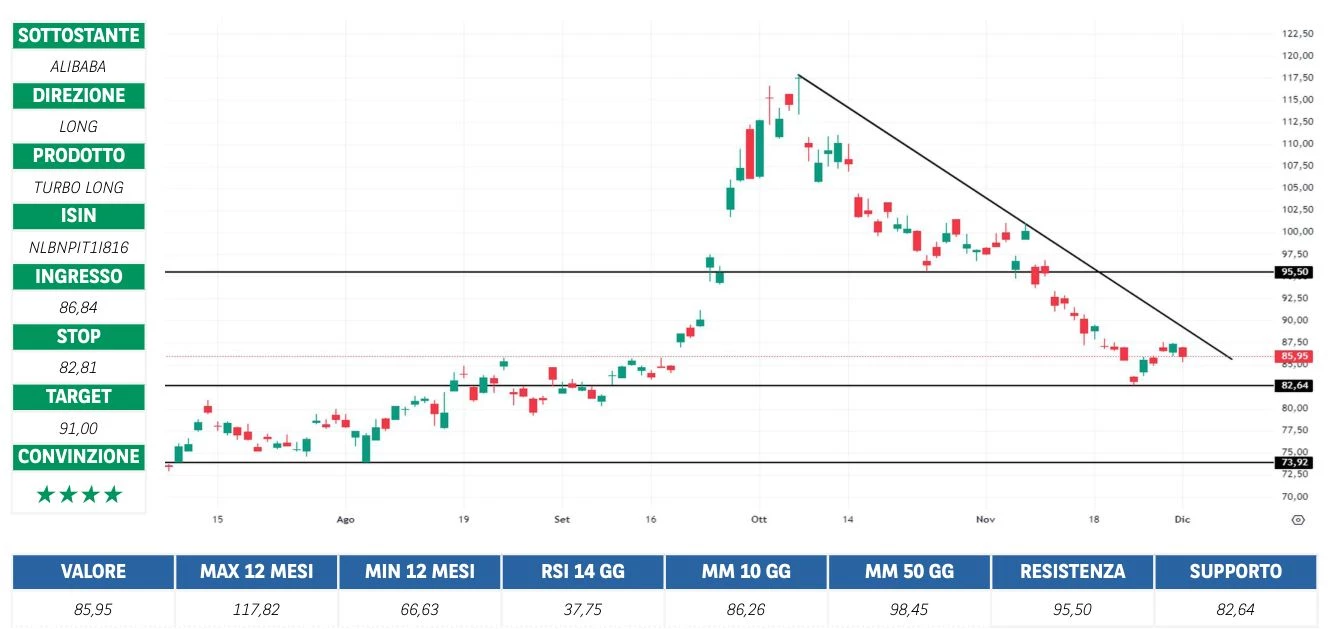Click the TARGET value 91,00
Screen dimensions: 1328x629
(x=79, y=428)
